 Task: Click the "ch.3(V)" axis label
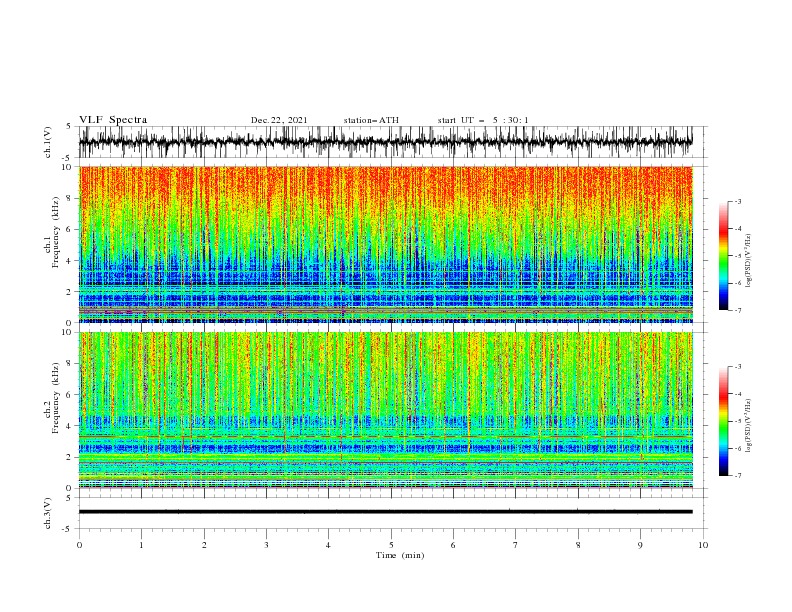47,513
